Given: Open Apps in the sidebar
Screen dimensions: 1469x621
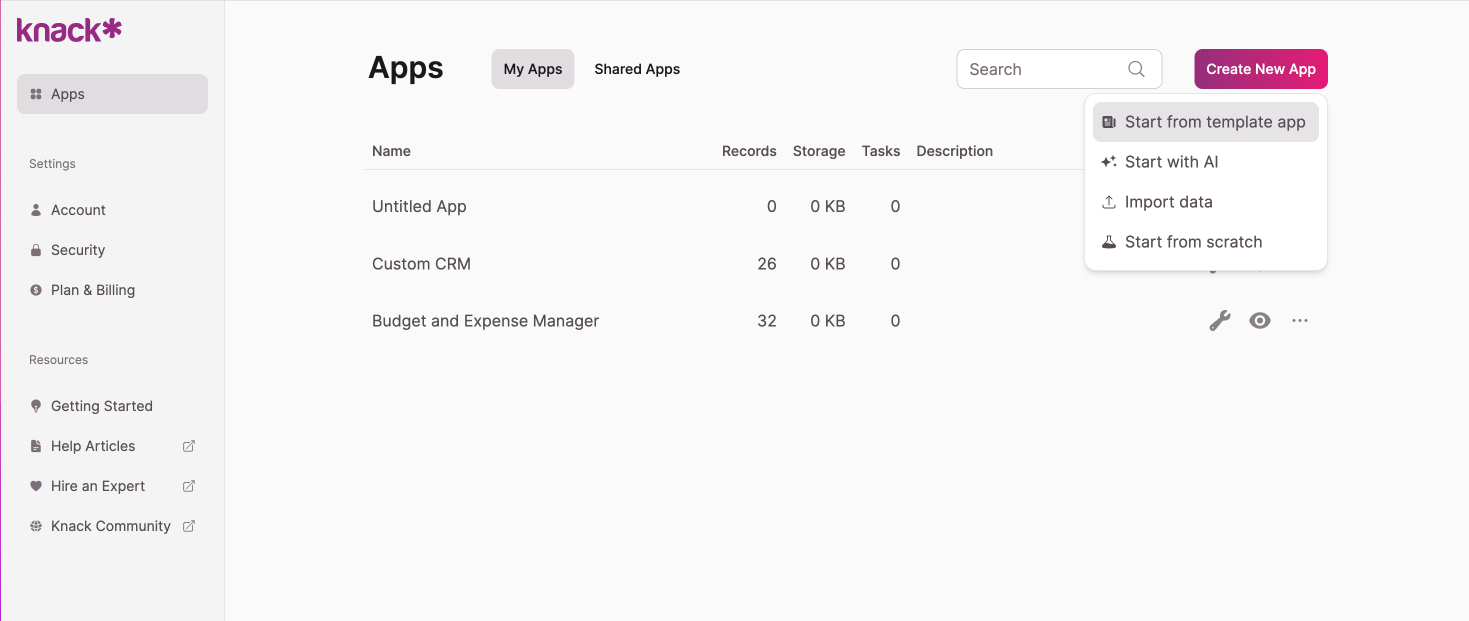Looking at the screenshot, I should 112,94.
